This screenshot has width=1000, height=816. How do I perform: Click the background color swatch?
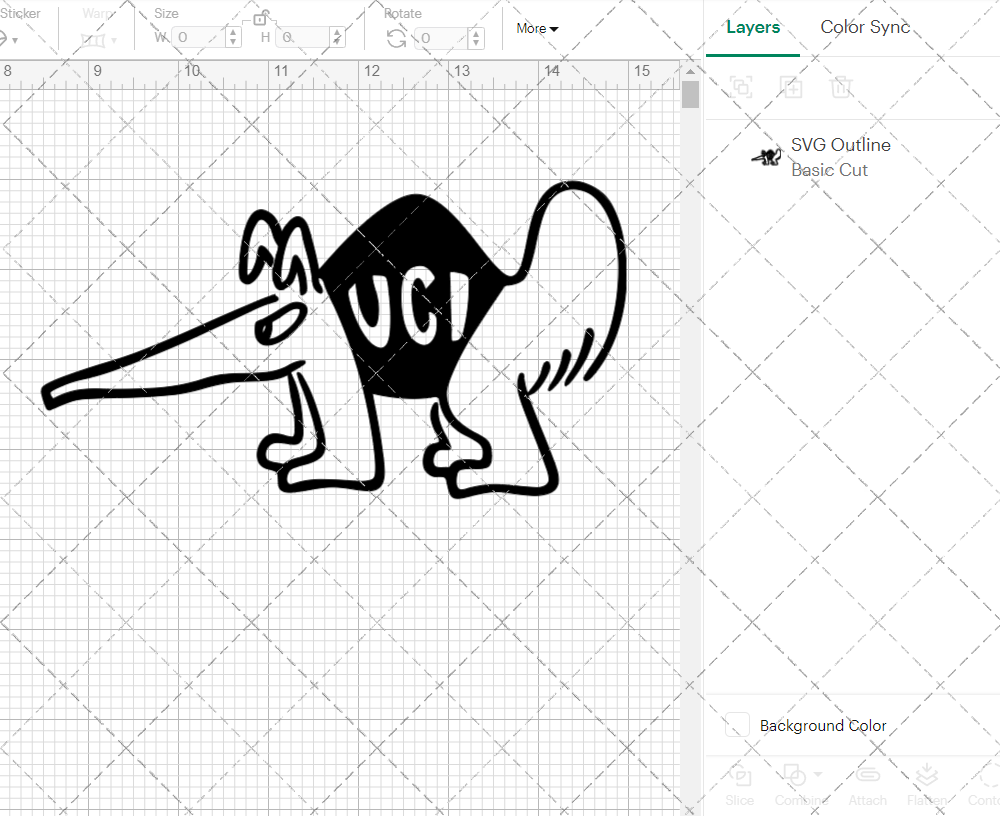[737, 725]
